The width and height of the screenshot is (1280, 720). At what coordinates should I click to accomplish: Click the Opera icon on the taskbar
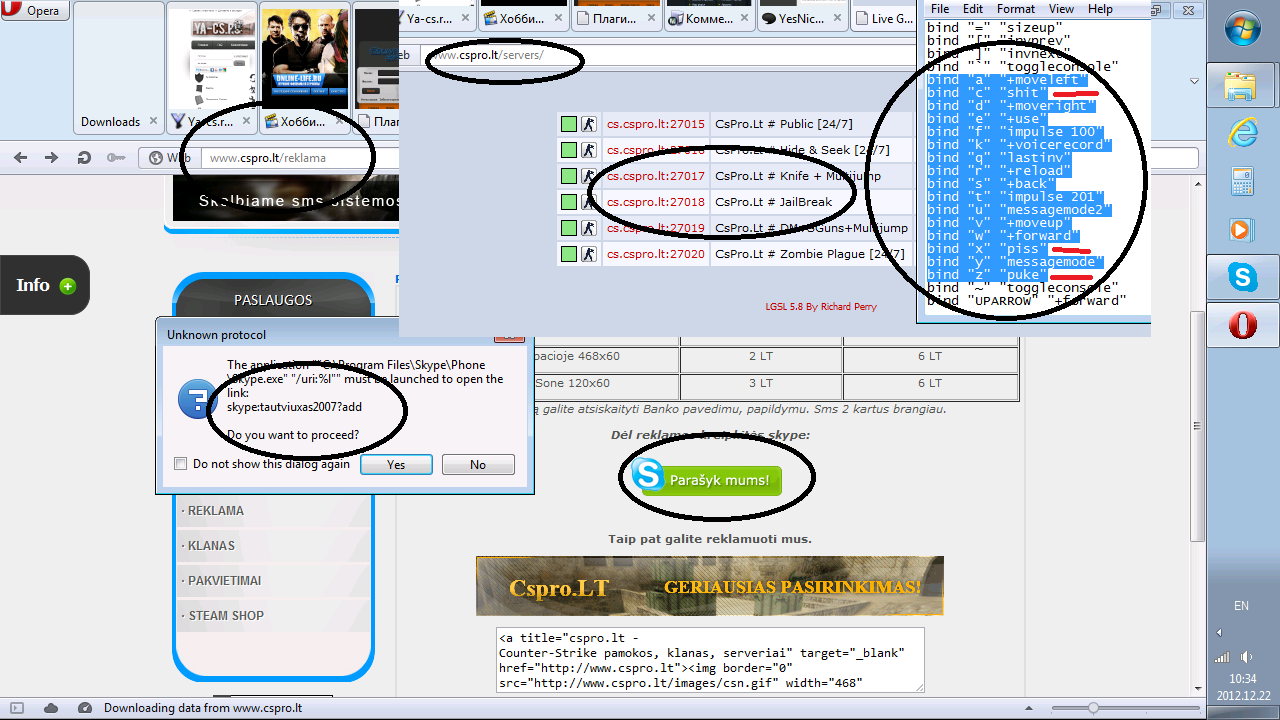[1242, 325]
